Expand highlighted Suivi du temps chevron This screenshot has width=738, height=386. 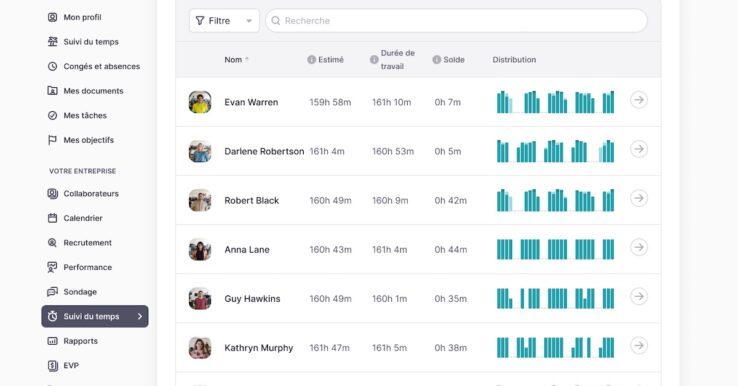click(140, 316)
